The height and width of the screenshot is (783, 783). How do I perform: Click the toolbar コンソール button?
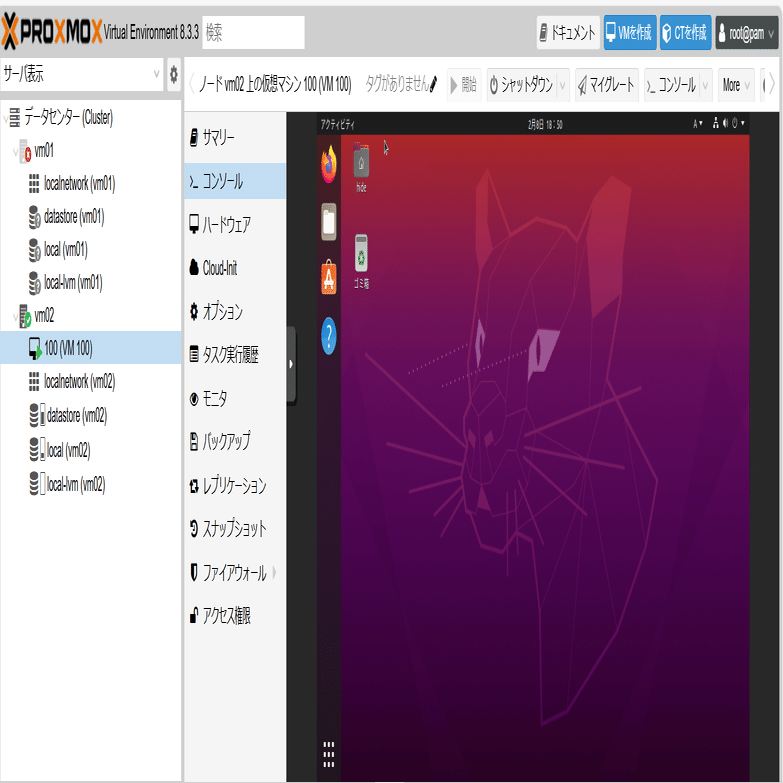[672, 85]
